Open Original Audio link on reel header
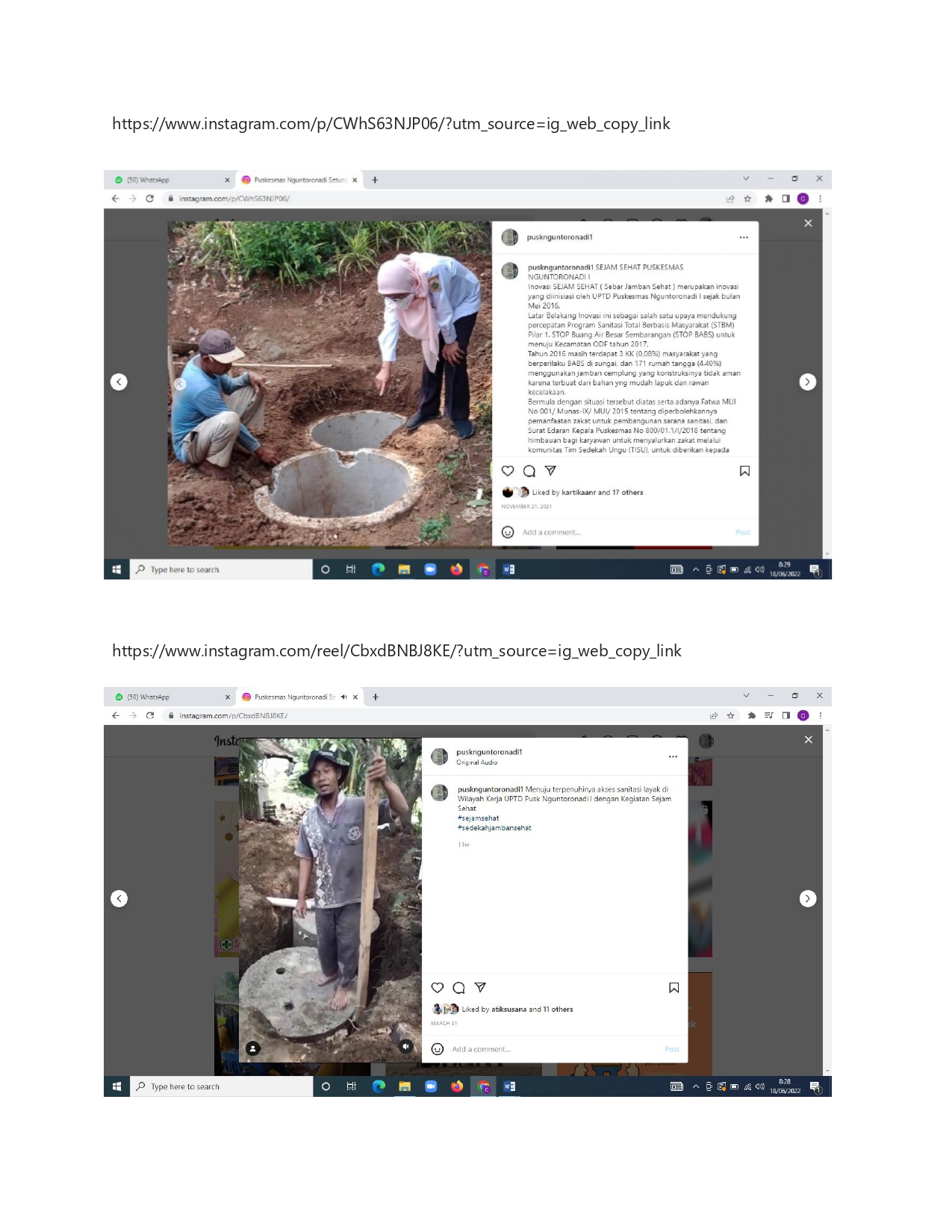 [x=477, y=762]
